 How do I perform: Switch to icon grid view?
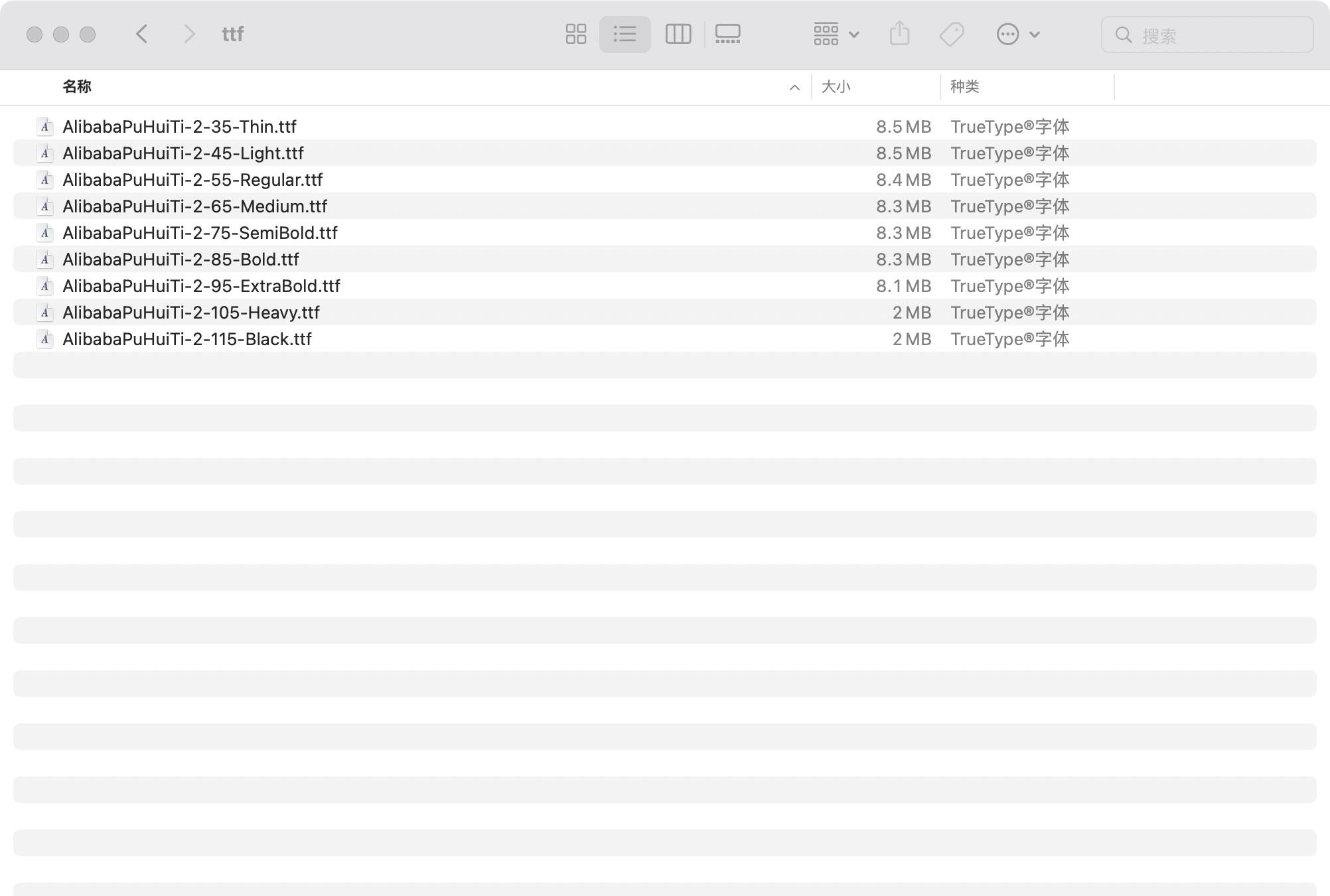coord(575,34)
